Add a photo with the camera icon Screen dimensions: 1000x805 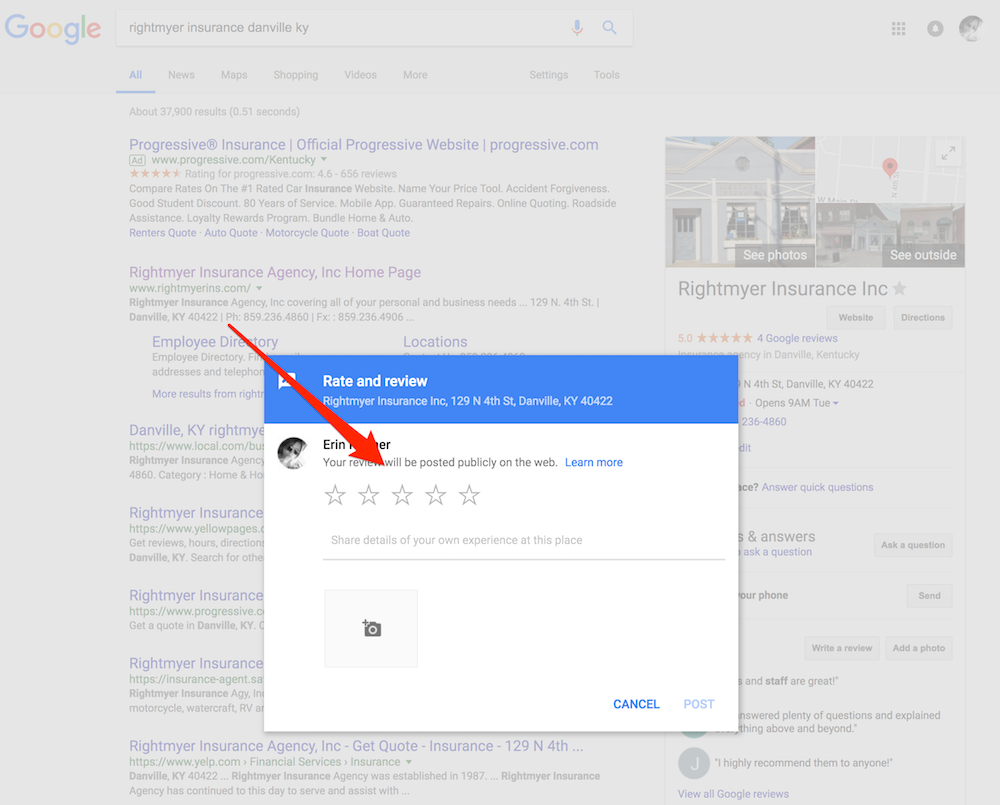[371, 628]
